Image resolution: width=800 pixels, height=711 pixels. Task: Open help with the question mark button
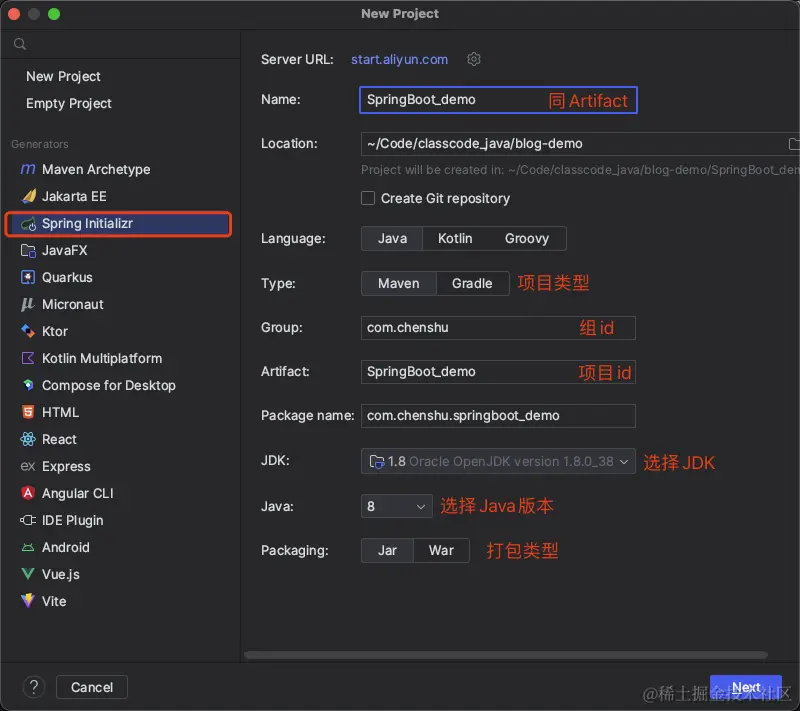(34, 687)
